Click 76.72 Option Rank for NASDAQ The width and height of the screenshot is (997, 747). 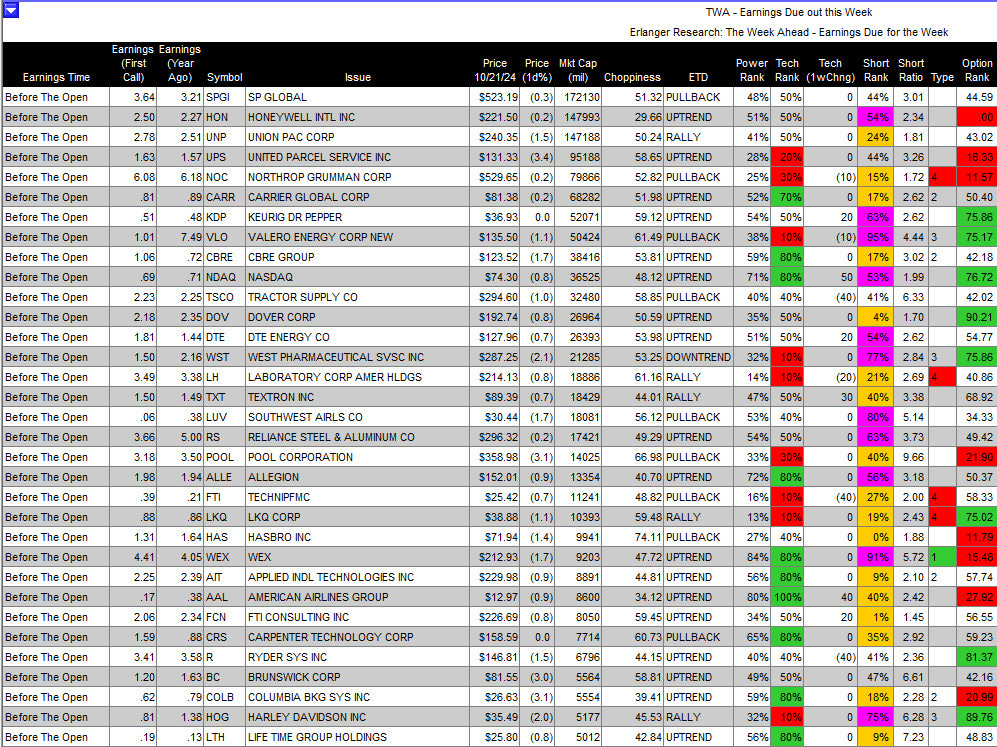[x=977, y=277]
